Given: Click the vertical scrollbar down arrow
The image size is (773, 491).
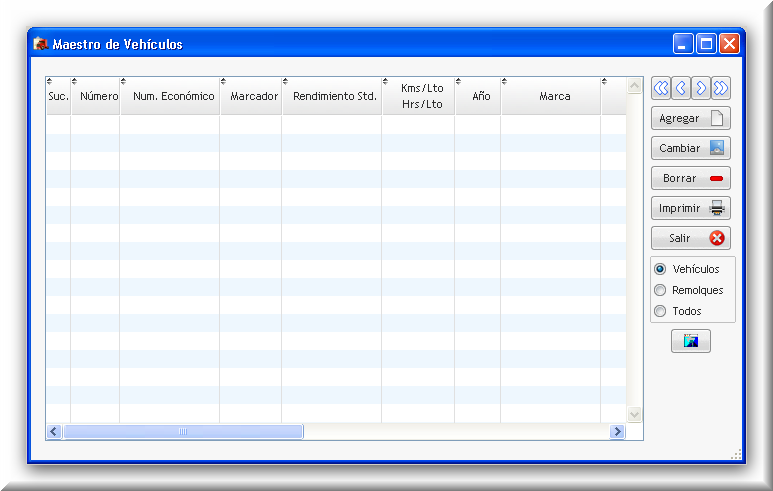Looking at the screenshot, I should pos(634,415).
